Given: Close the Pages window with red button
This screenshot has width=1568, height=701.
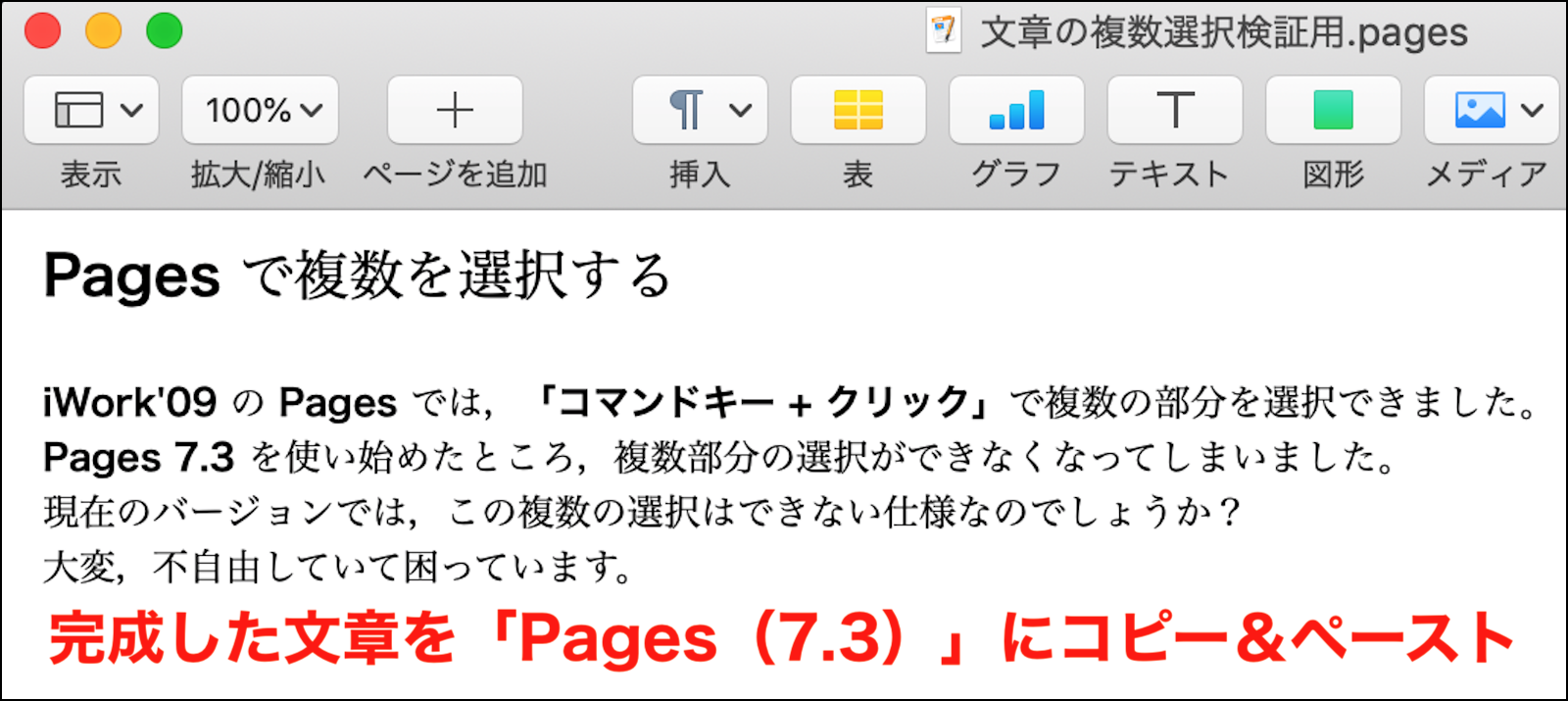Looking at the screenshot, I should [x=43, y=31].
